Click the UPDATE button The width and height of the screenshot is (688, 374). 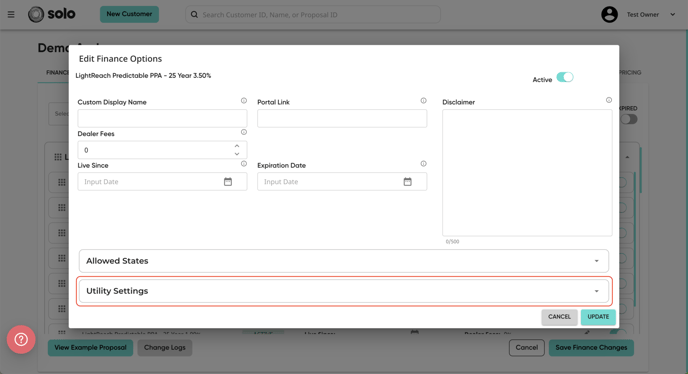click(x=598, y=317)
